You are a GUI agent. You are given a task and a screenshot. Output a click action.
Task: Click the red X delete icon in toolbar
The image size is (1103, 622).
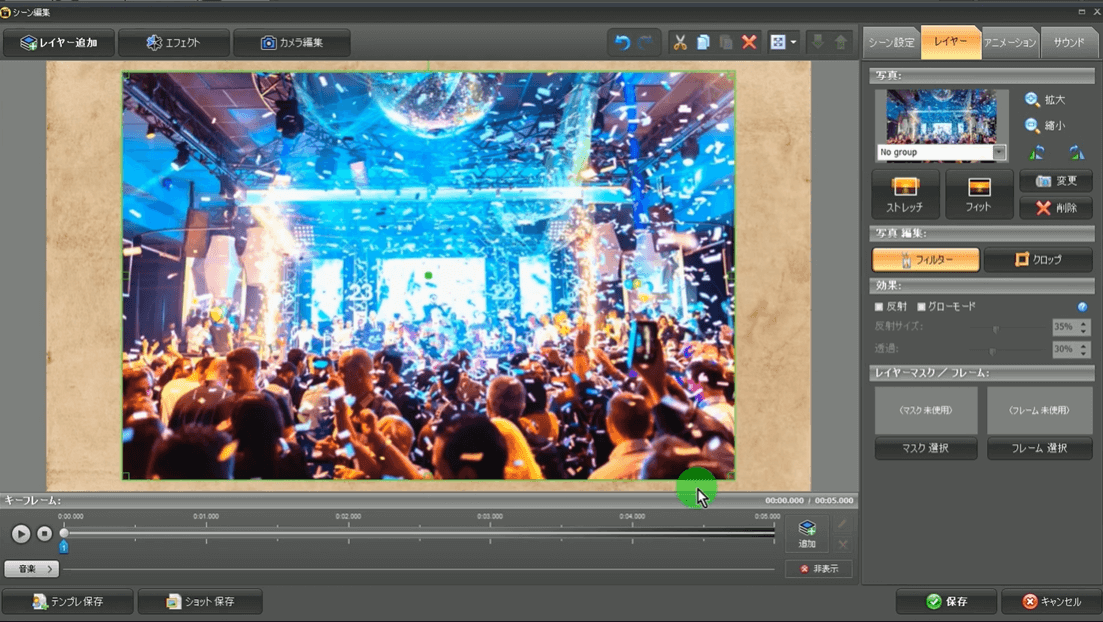coord(749,43)
